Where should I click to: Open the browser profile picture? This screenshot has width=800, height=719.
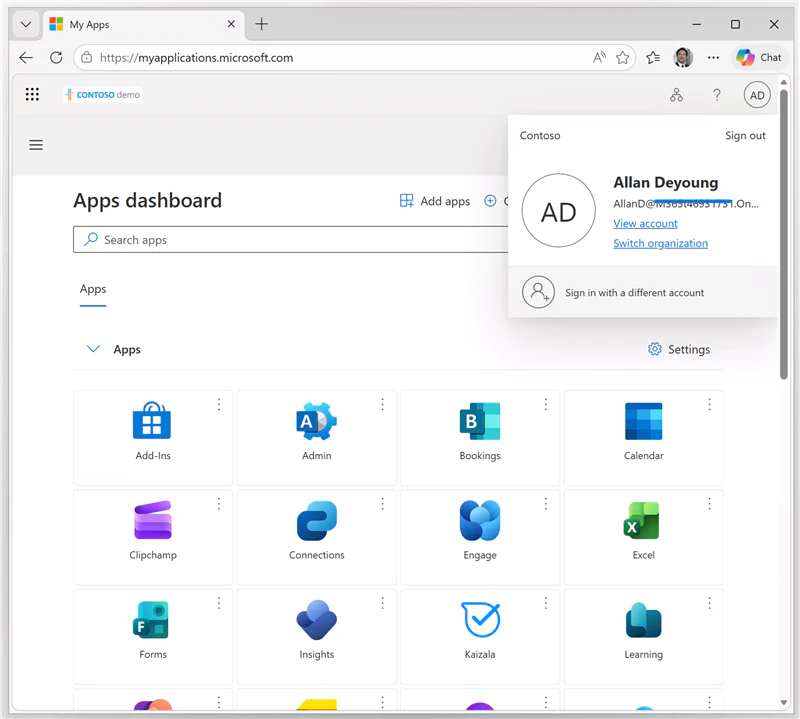tap(683, 58)
